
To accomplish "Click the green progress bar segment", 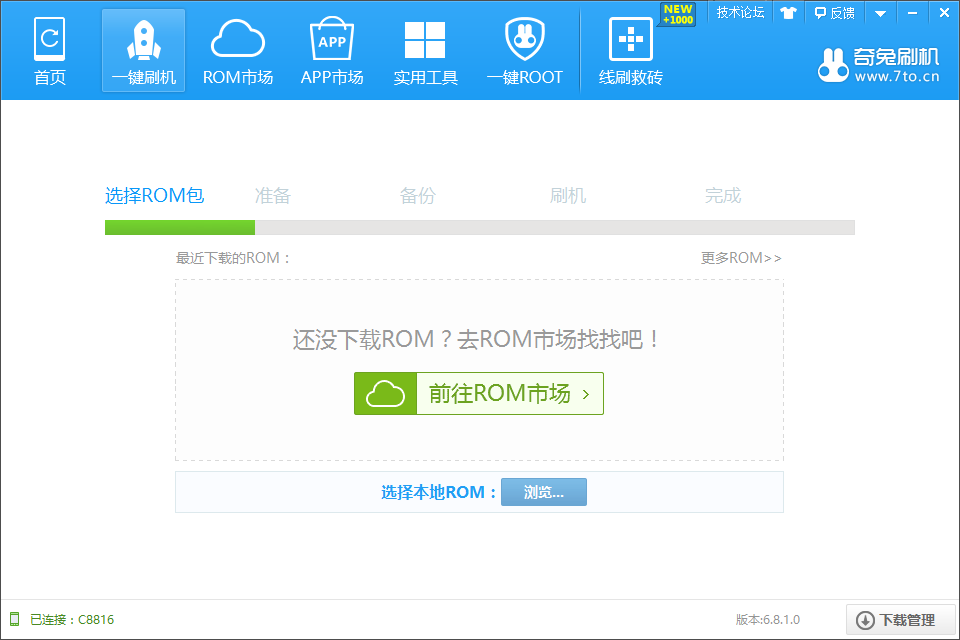I will pos(180,227).
